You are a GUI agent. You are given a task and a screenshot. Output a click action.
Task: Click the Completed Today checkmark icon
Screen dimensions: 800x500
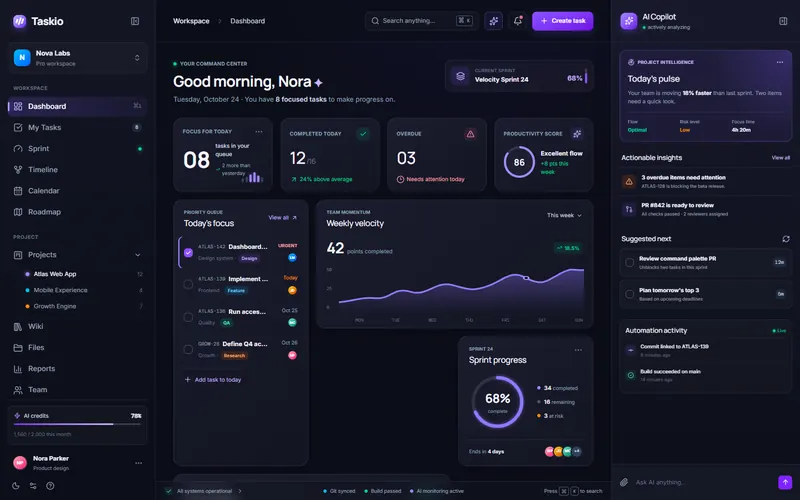click(x=363, y=134)
